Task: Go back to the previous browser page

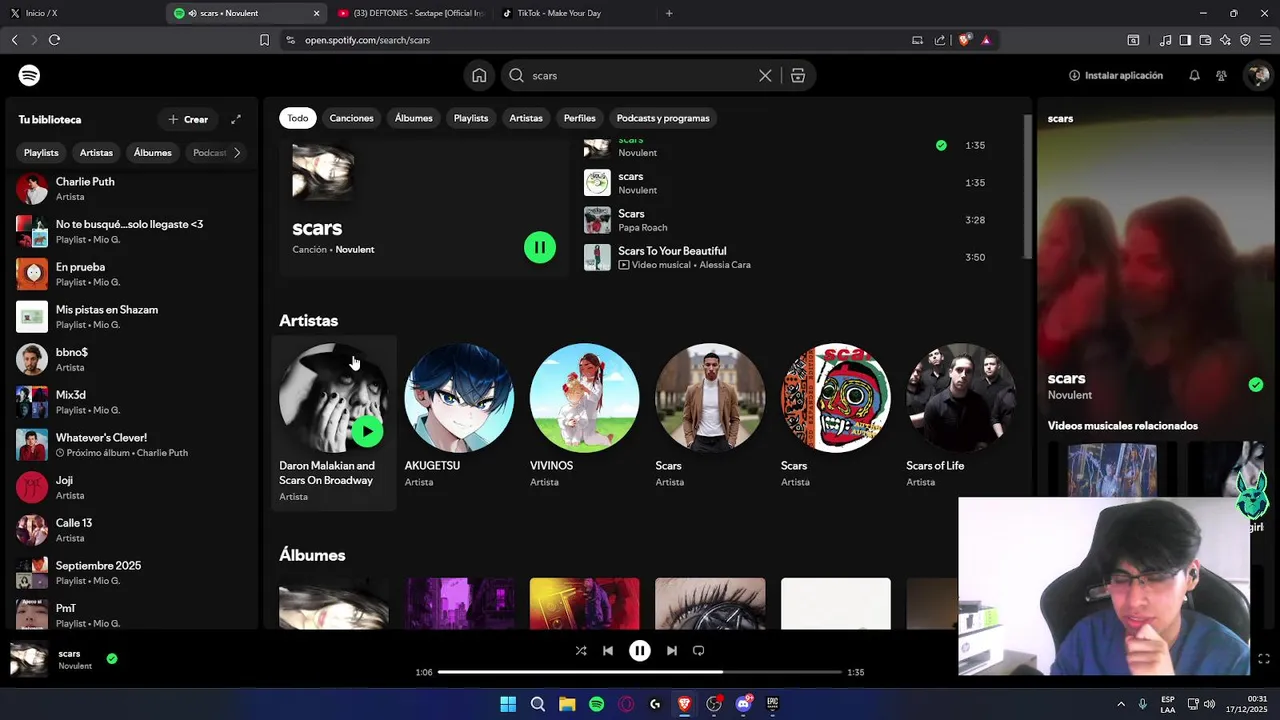Action: click(14, 40)
